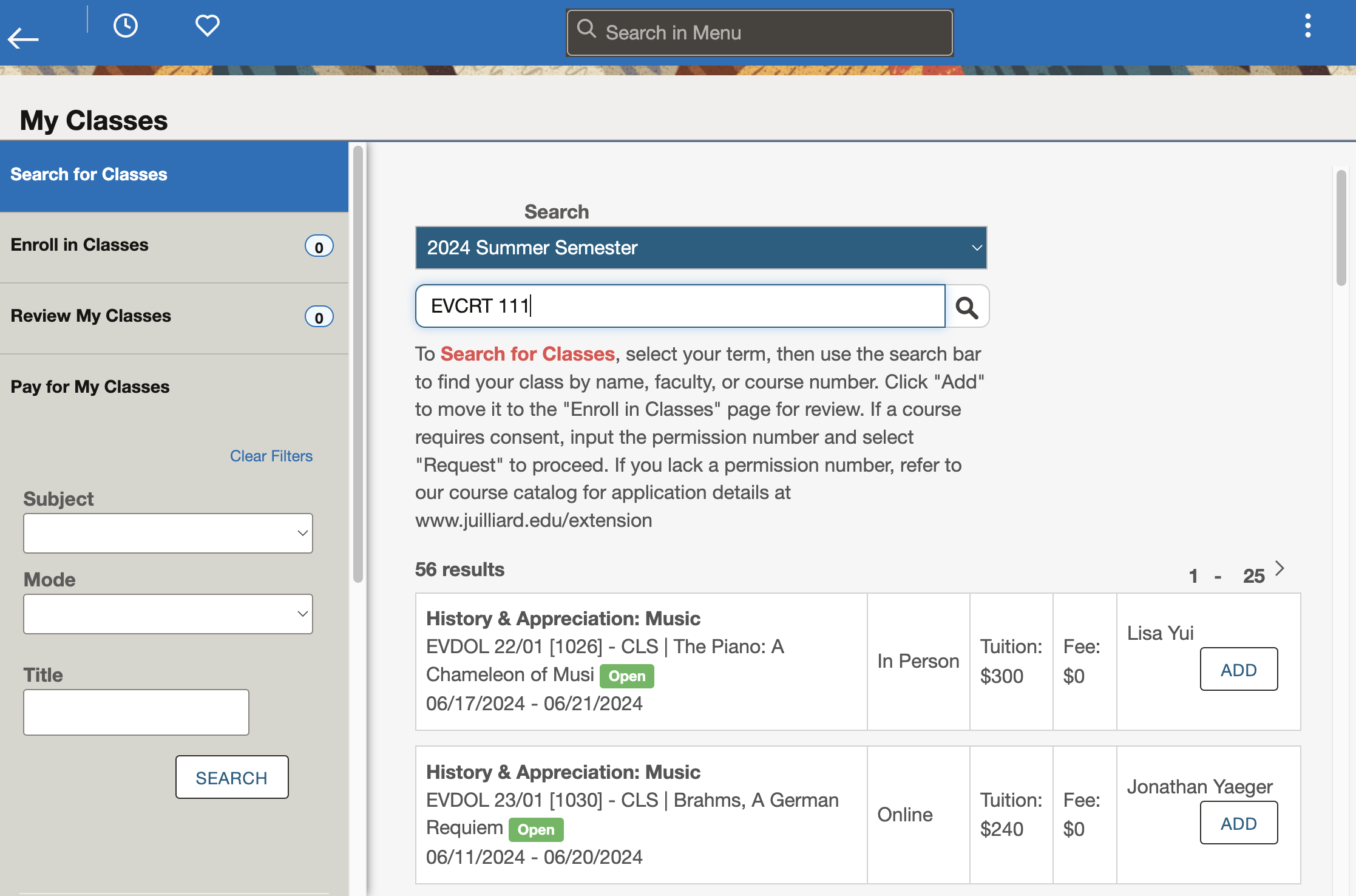Image resolution: width=1356 pixels, height=896 pixels.
Task: Click the Clear Filters link
Action: tap(271, 456)
